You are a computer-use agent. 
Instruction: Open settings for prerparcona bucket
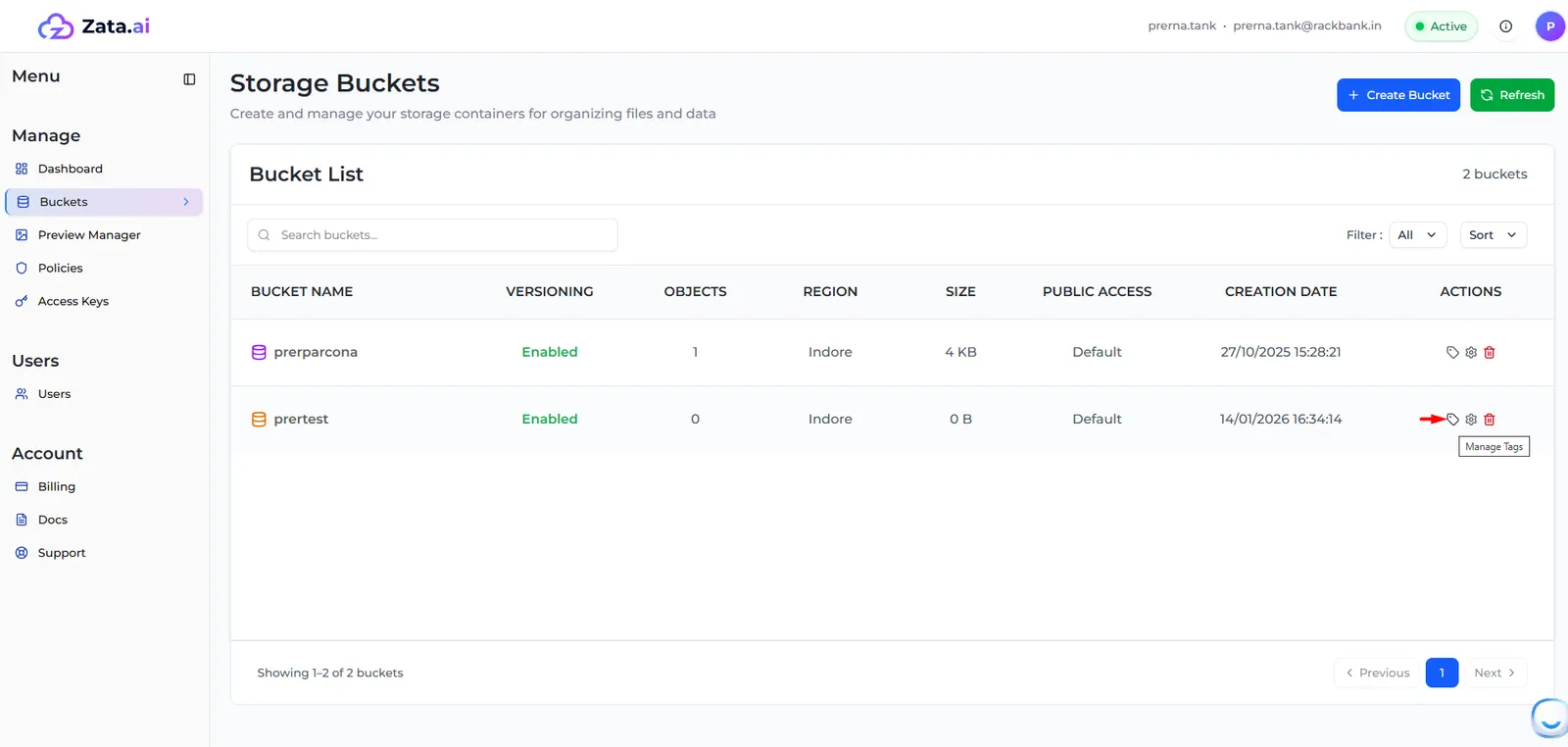tap(1471, 353)
